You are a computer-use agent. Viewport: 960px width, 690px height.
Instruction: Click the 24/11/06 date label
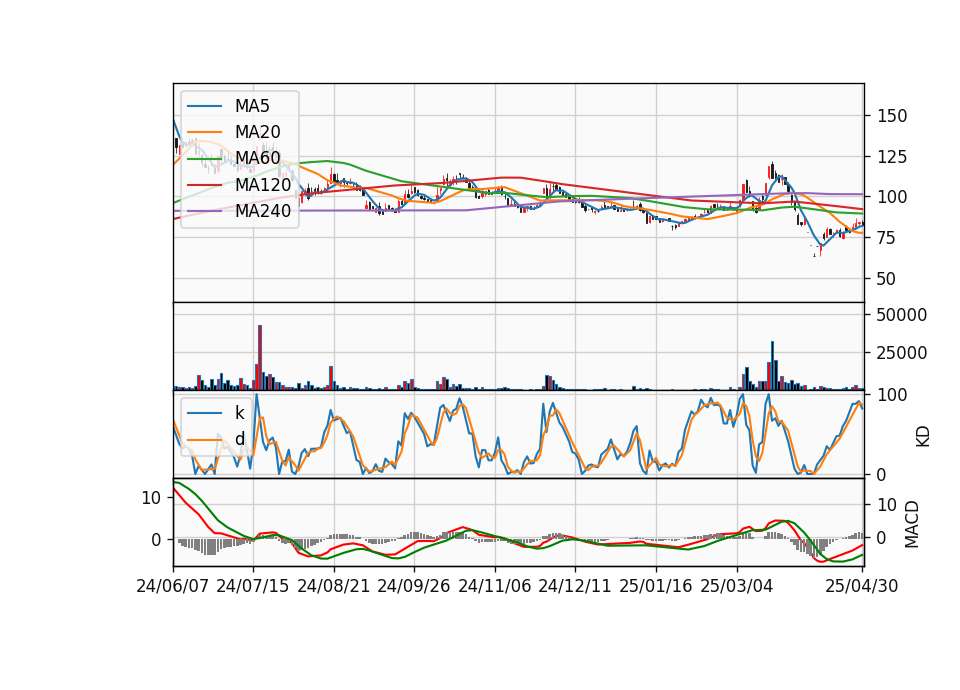[x=495, y=586]
